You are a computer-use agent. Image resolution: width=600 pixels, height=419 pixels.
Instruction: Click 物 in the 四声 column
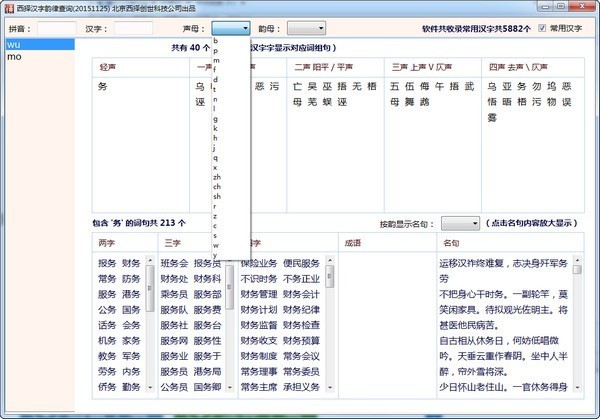point(551,102)
